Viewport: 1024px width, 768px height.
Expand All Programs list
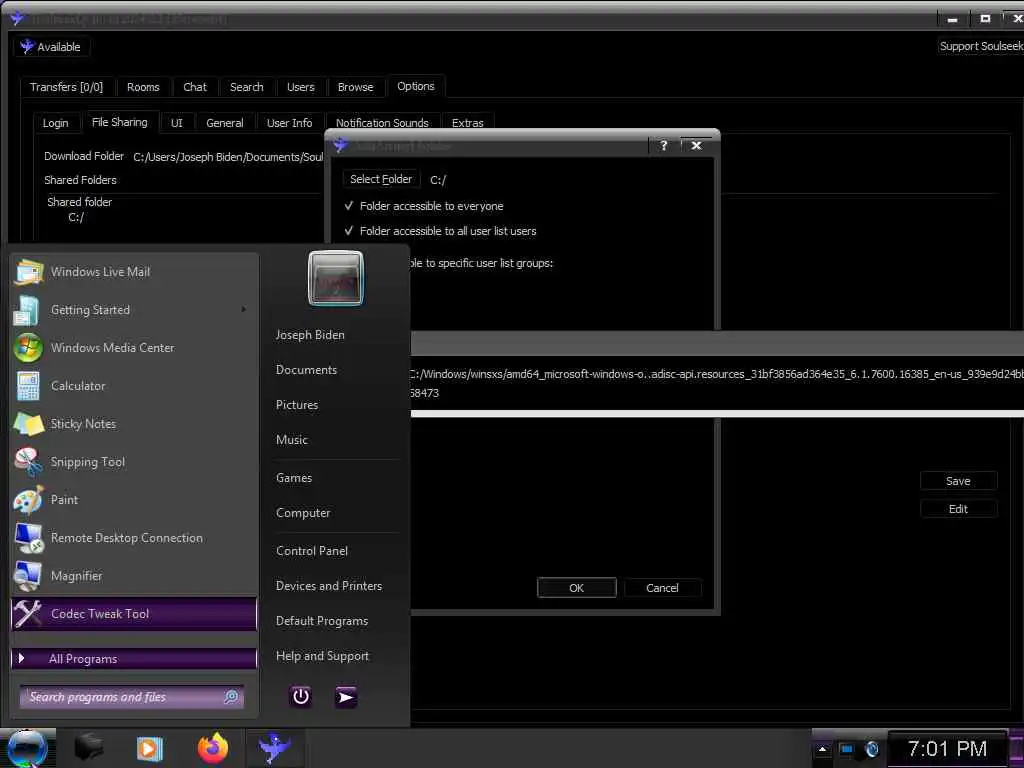tap(134, 658)
